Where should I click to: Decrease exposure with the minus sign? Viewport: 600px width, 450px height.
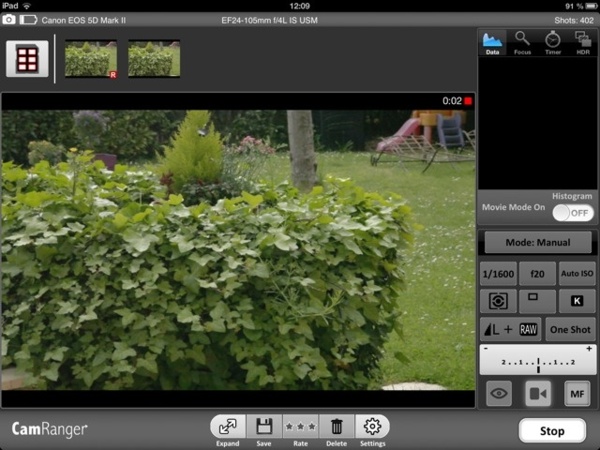(x=486, y=349)
